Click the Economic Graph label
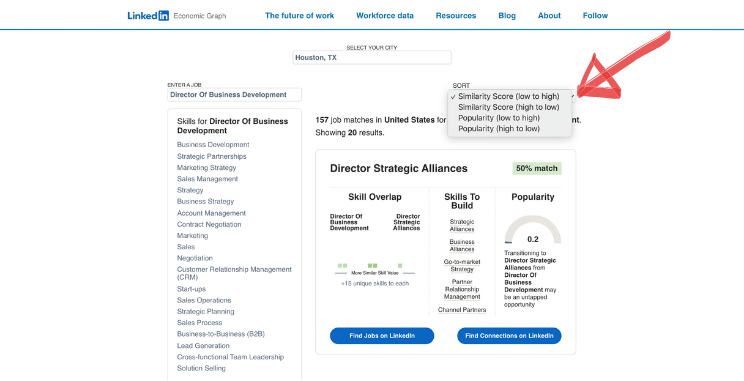Viewport: 744px width, 381px height. [x=200, y=16]
